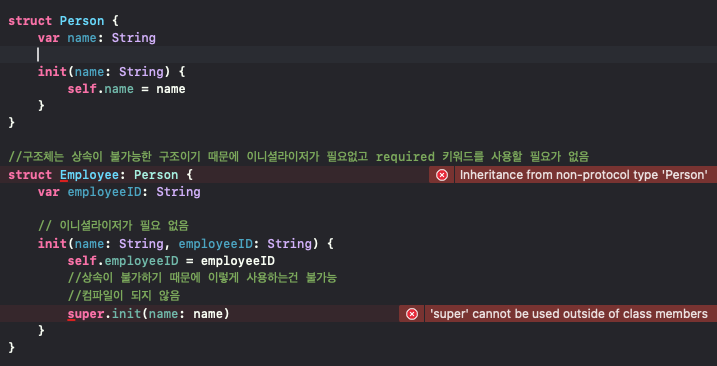Click the Person name in "struct Person {"
The width and height of the screenshot is (717, 366).
[82, 21]
